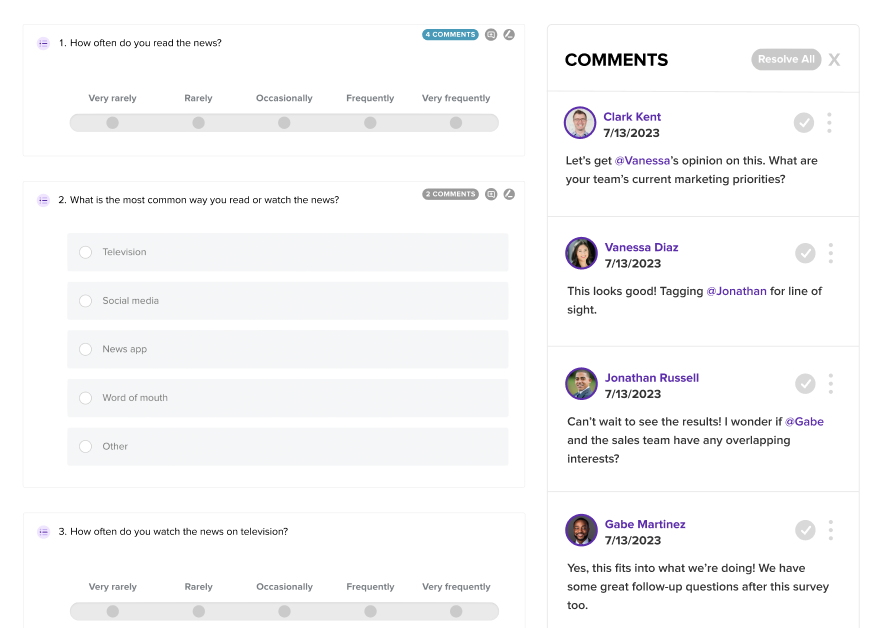Open the 4 Comments badge on question 1
This screenshot has height=628, width=869.
(450, 35)
